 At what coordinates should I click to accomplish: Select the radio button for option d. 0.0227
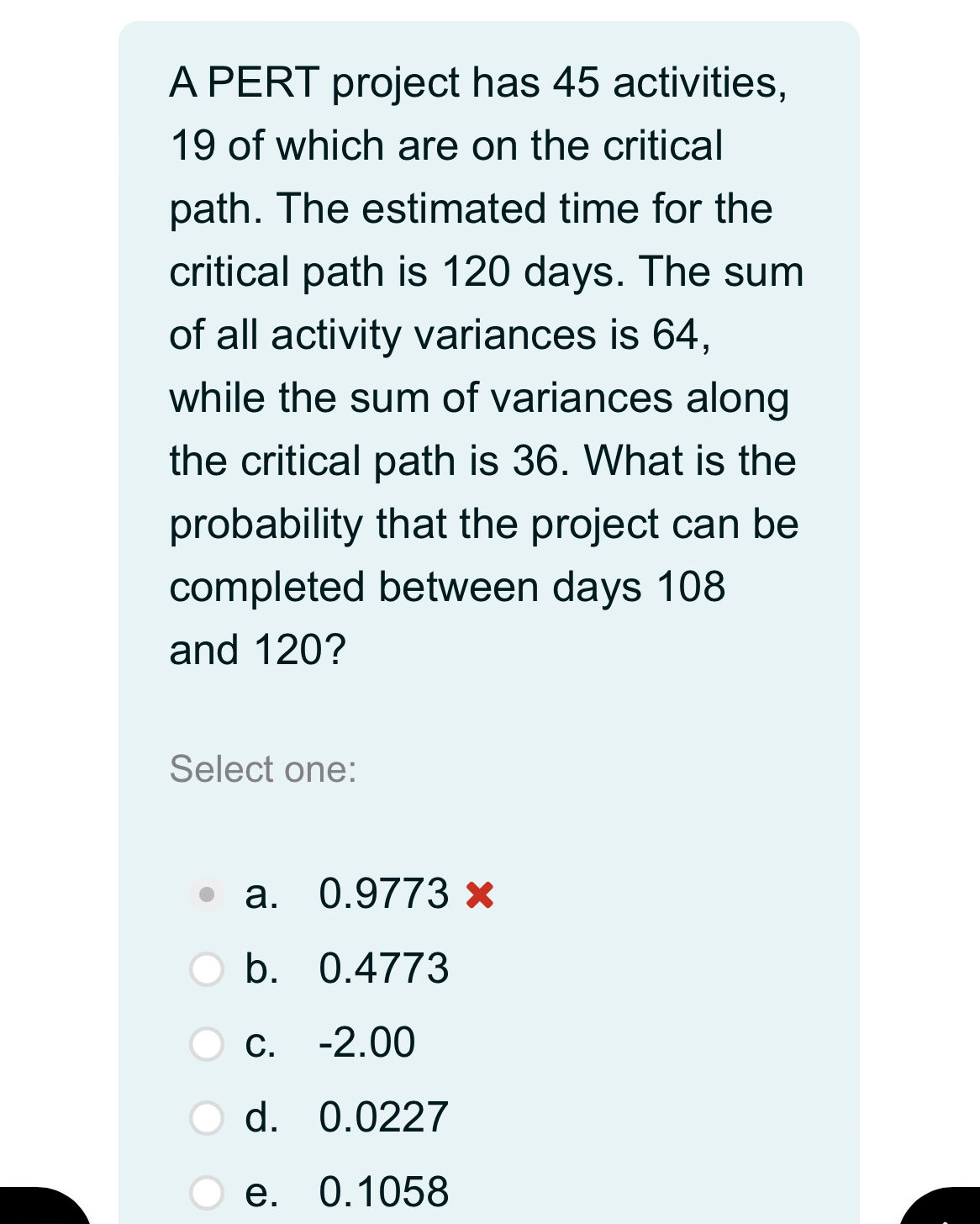[207, 1118]
